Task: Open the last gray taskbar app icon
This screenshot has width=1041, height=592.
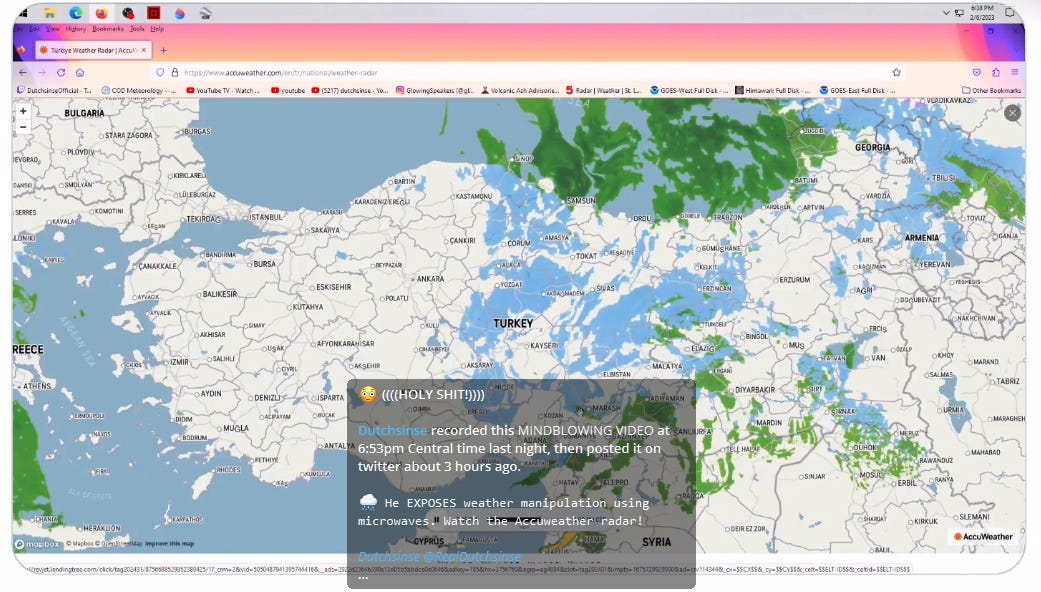Action: coord(206,13)
